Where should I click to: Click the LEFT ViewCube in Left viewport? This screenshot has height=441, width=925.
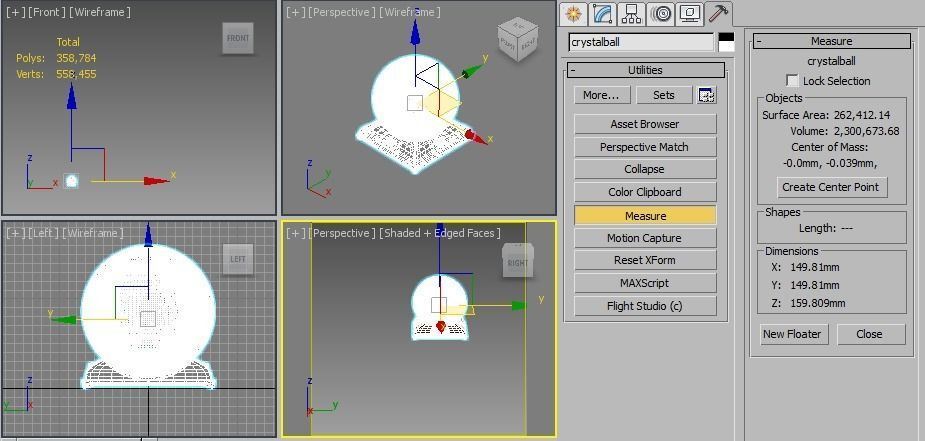[238, 259]
